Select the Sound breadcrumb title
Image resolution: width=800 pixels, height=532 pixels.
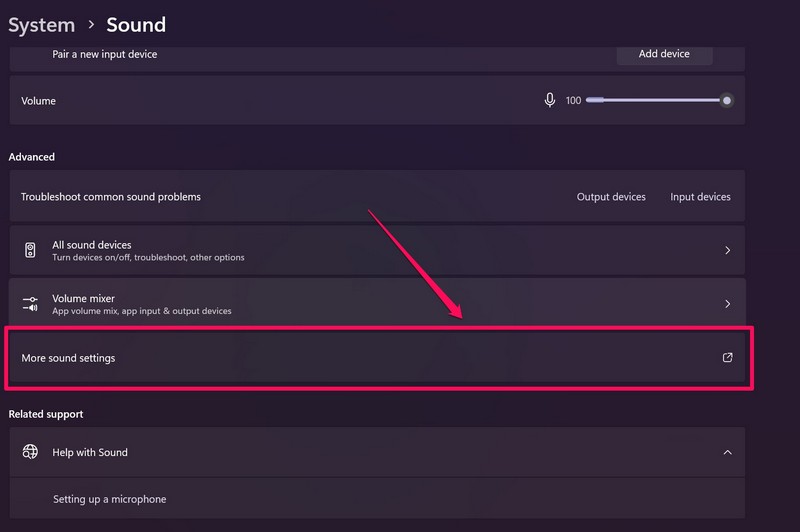click(136, 25)
